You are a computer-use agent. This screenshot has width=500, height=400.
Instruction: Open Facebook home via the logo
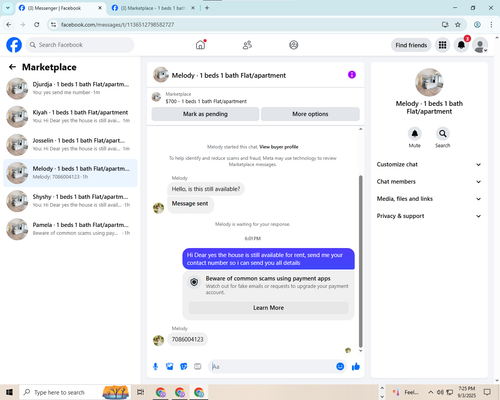coord(14,45)
